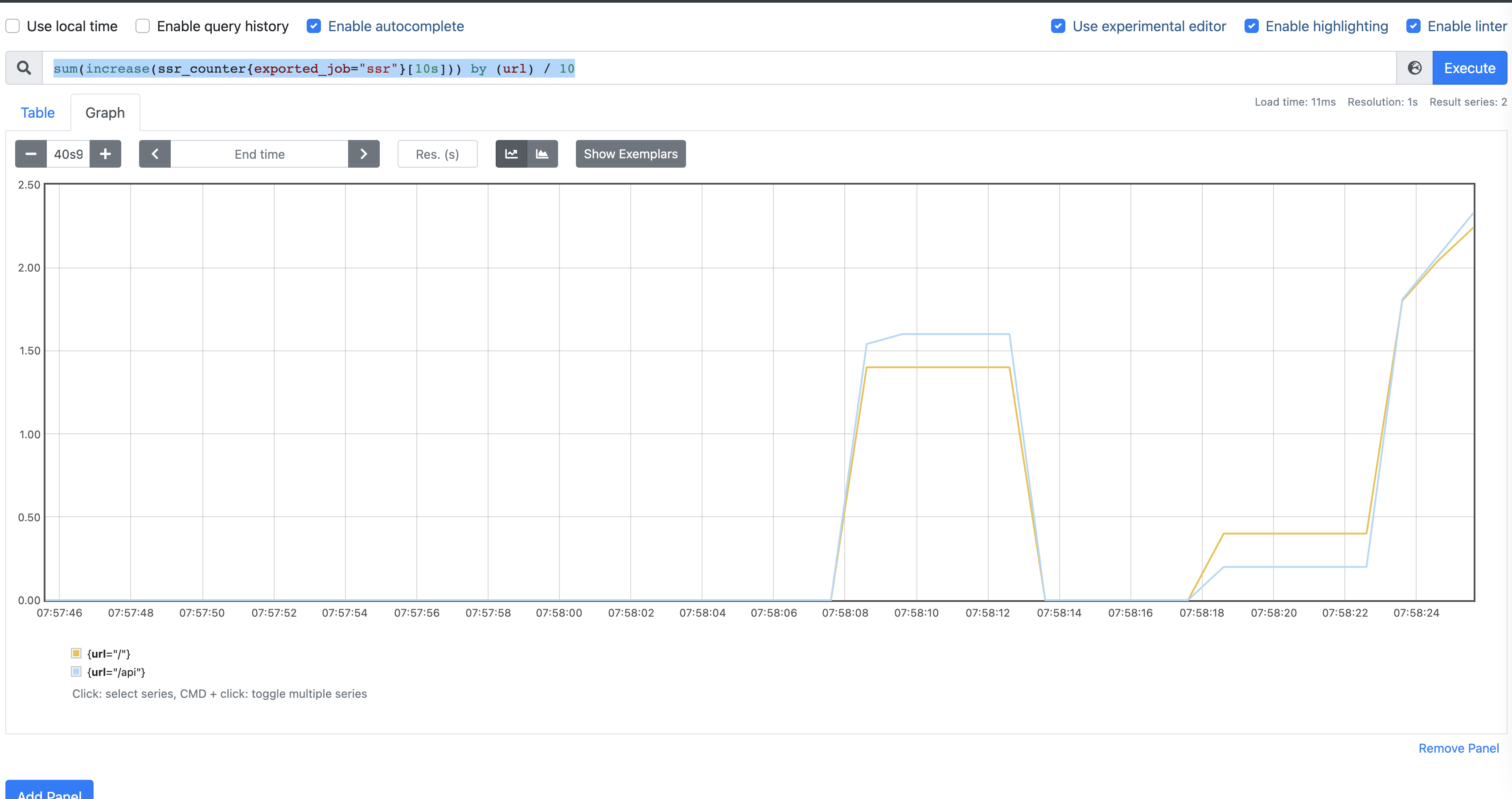The width and height of the screenshot is (1512, 799).
Task: Click the End time input field
Action: coord(259,154)
